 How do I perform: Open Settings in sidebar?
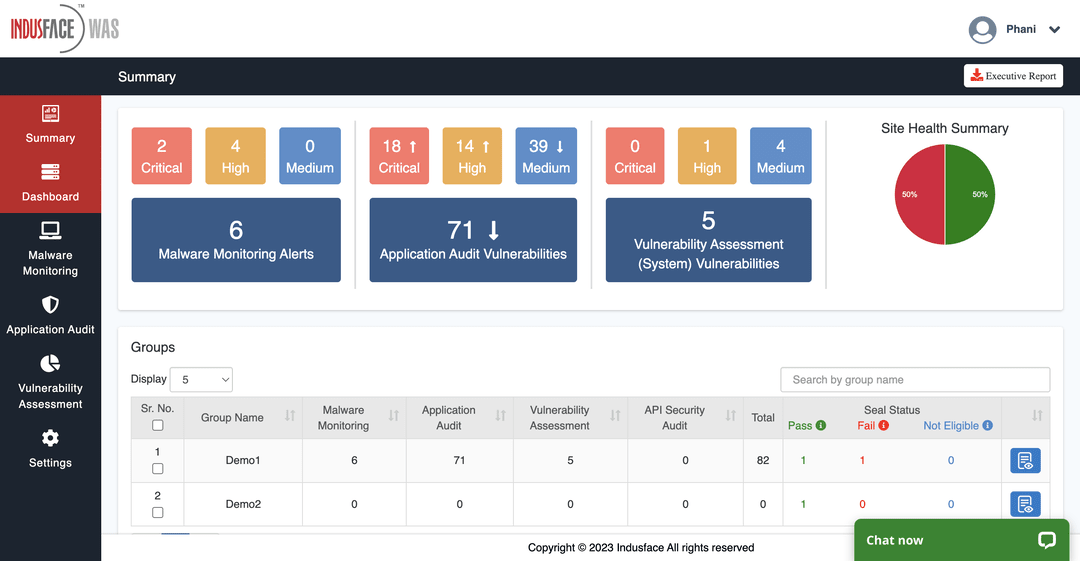tap(50, 449)
